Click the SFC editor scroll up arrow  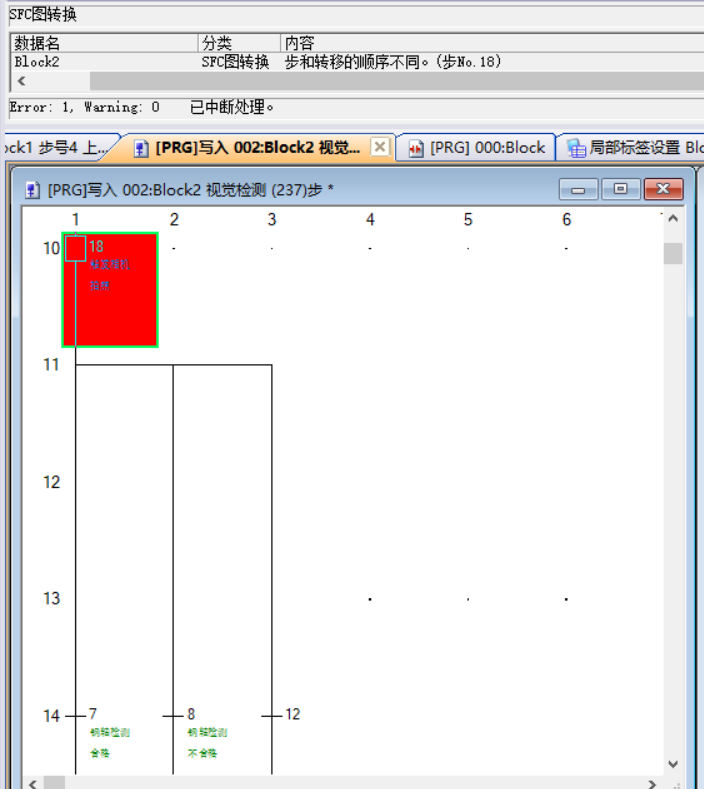673,219
